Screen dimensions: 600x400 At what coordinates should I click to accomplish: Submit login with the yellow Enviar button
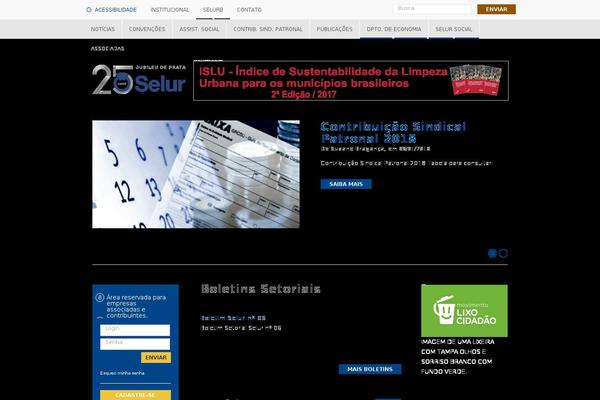156,358
